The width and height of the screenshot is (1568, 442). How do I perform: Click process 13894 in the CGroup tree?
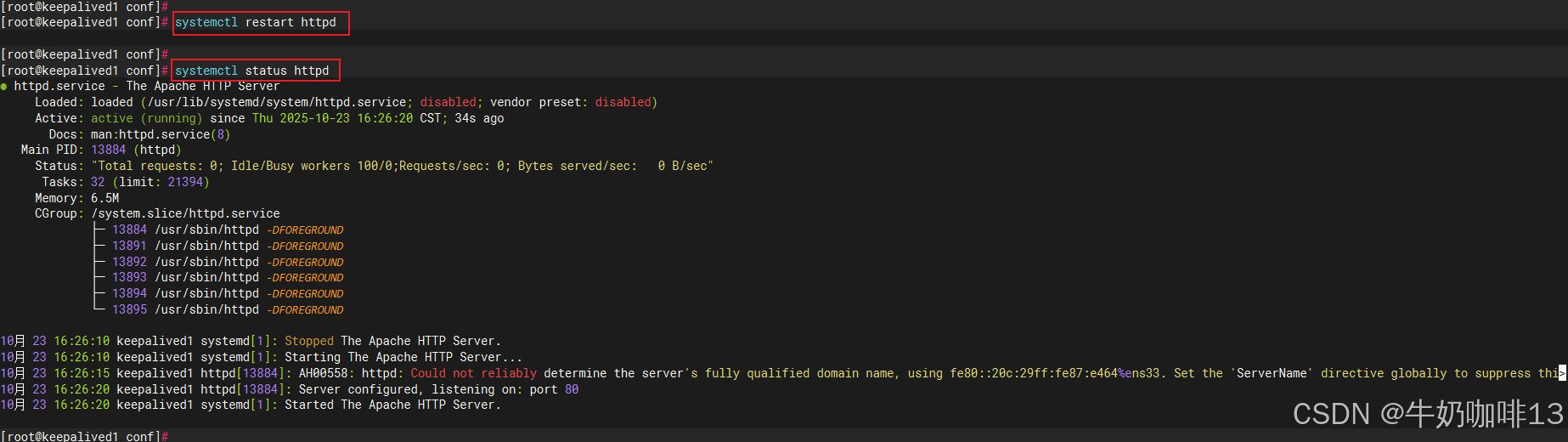coord(228,293)
